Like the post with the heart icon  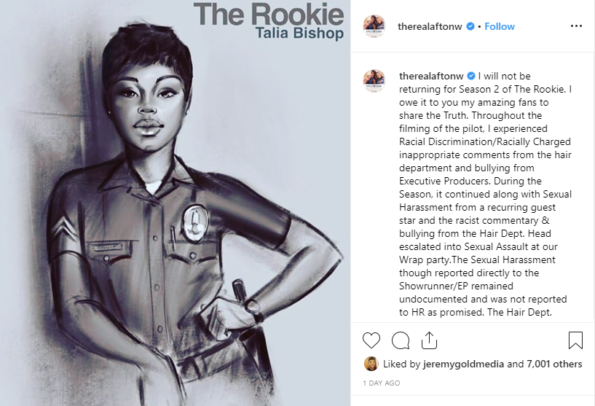point(371,340)
